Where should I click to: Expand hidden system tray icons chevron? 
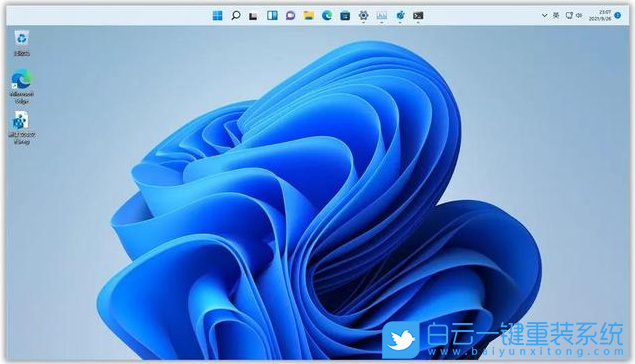pos(545,15)
